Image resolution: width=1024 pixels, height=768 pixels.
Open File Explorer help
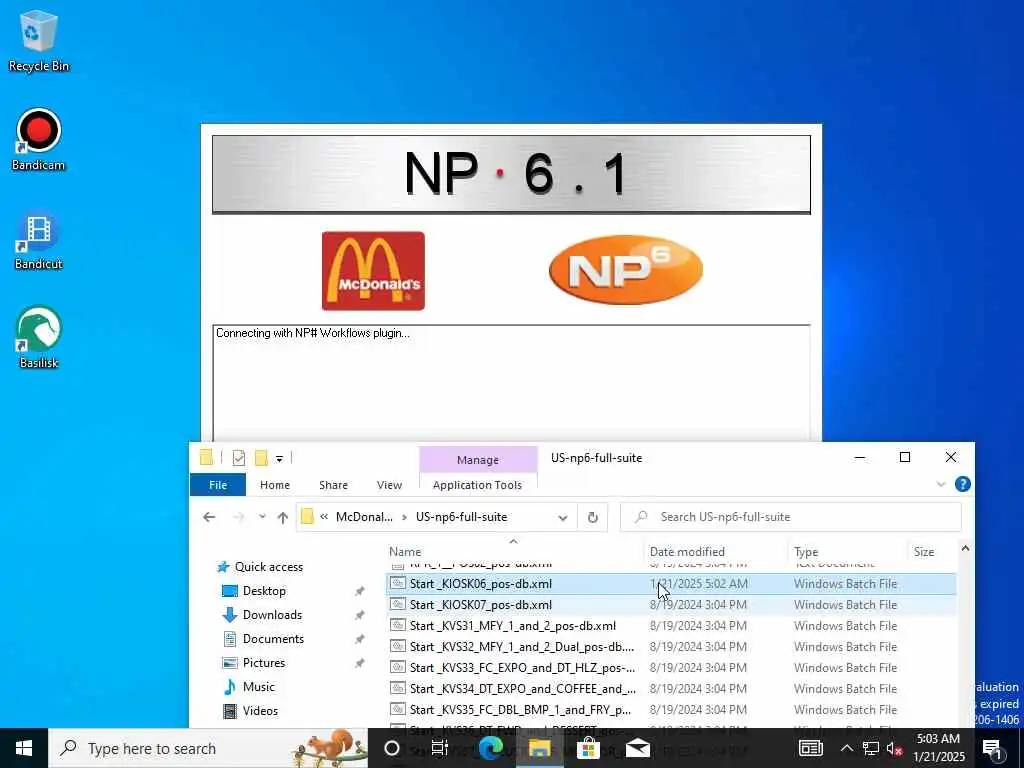point(963,484)
